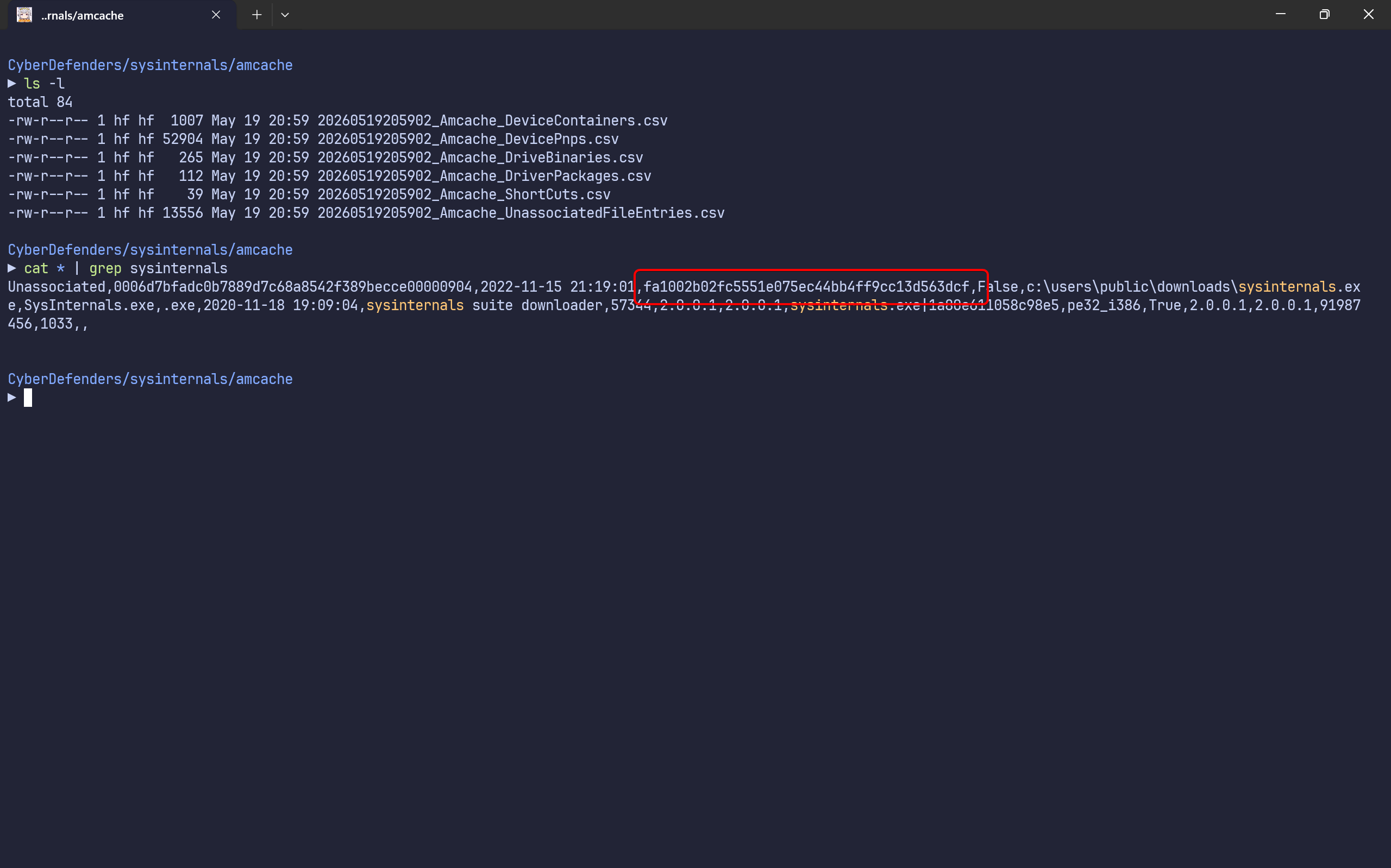This screenshot has height=868, width=1391.
Task: Click the Amcache_DriveBinaries.csv filename
Action: [480, 158]
